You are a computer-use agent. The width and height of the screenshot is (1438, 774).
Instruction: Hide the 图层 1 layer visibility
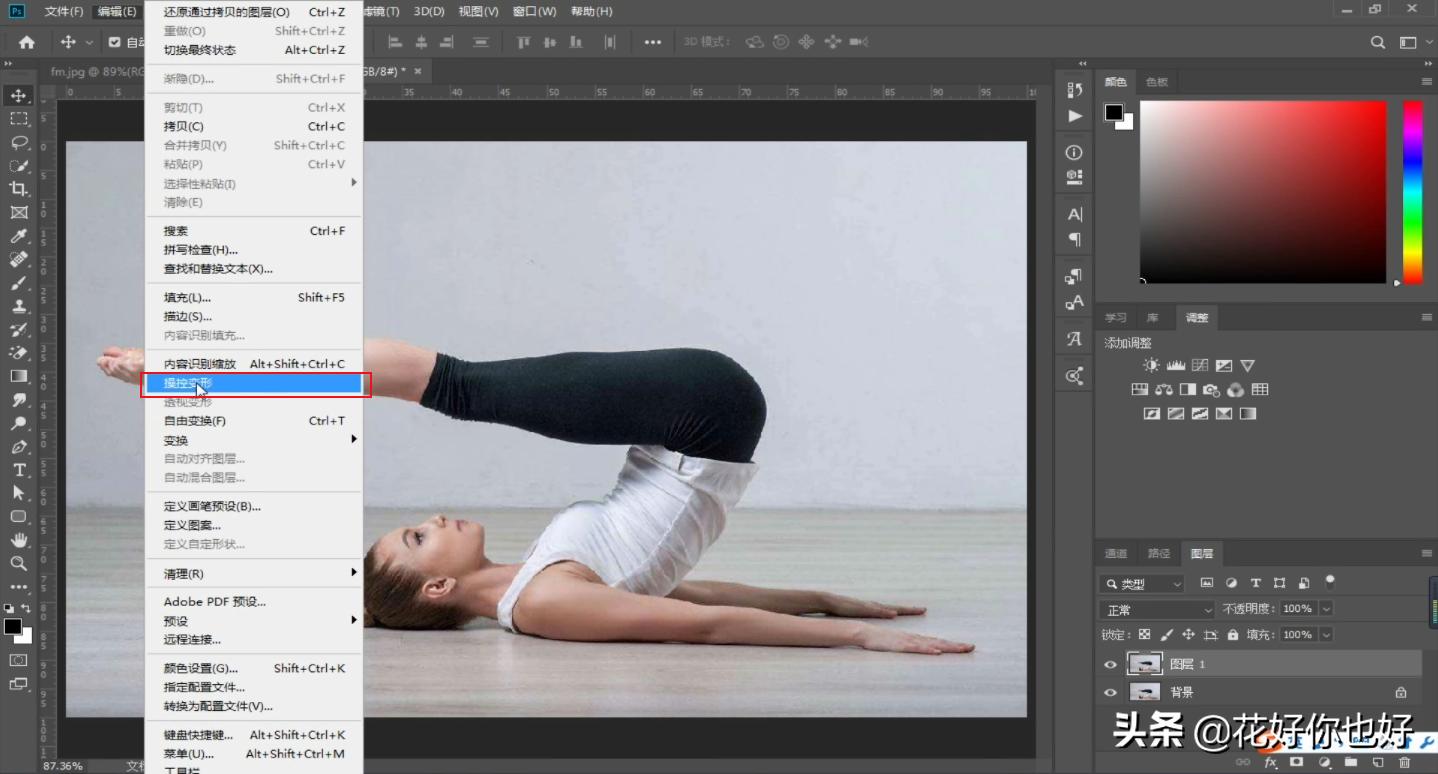1110,664
